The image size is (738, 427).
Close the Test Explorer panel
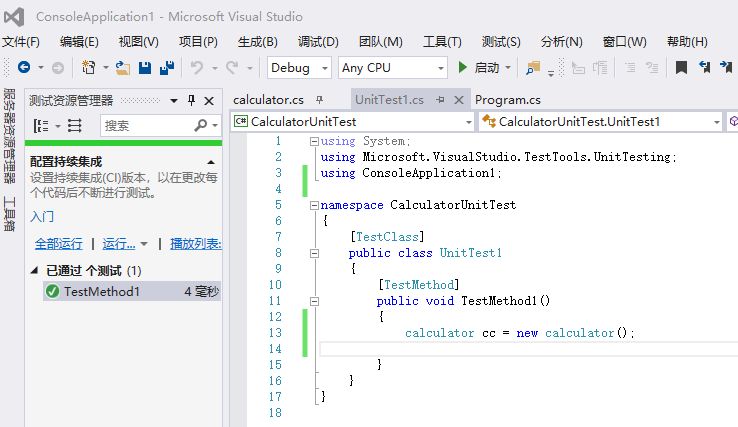(x=209, y=100)
